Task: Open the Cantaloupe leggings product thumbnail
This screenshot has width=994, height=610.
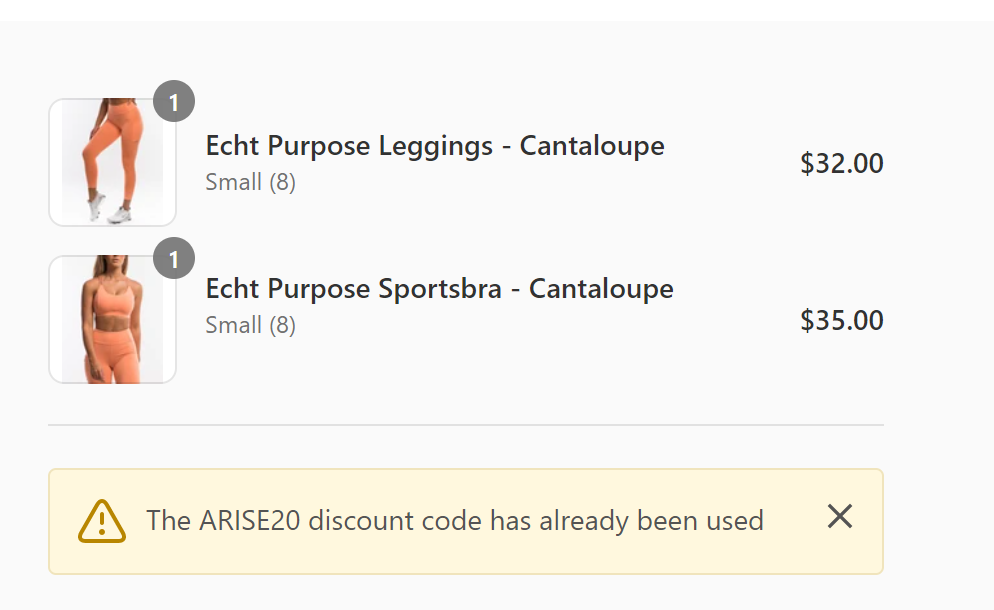Action: (x=112, y=162)
